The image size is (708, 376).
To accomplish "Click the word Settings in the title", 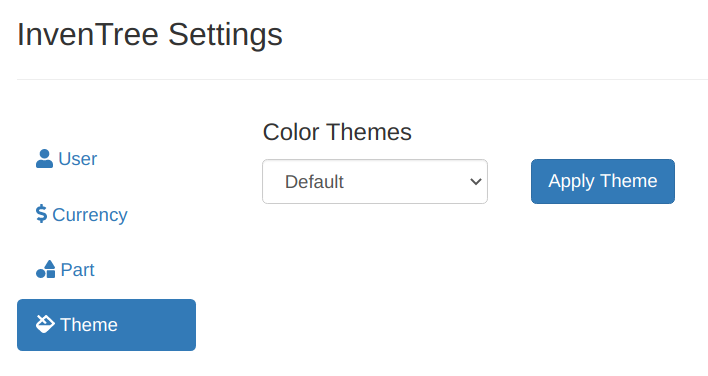I will pos(225,35).
